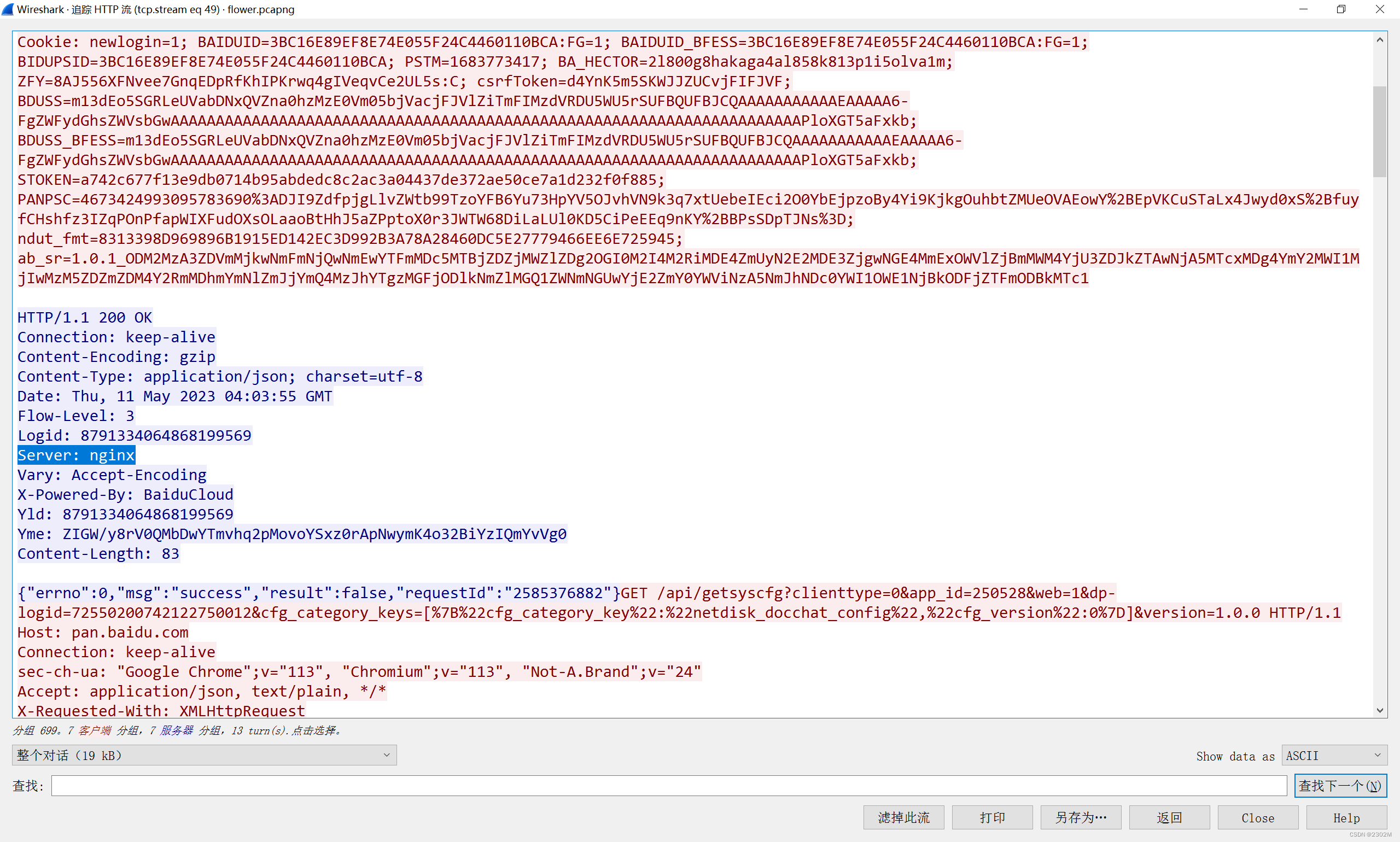Click the 查找下一个(N) find next button
Image resolution: width=1400 pixels, height=842 pixels.
click(1340, 786)
